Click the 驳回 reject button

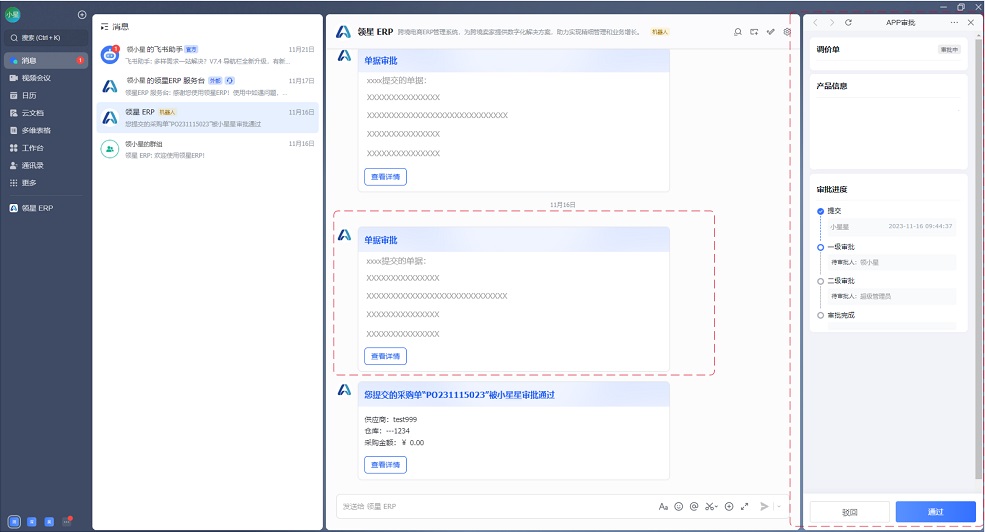pos(850,512)
